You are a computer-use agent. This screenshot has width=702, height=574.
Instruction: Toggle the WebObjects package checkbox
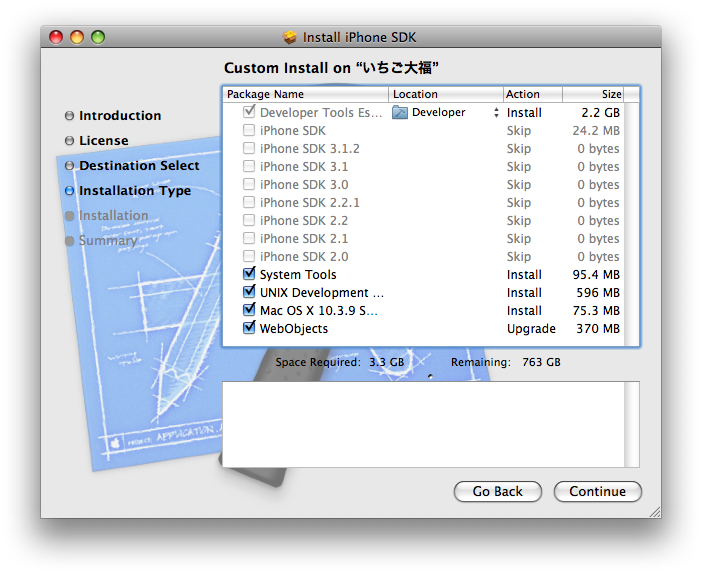click(249, 329)
